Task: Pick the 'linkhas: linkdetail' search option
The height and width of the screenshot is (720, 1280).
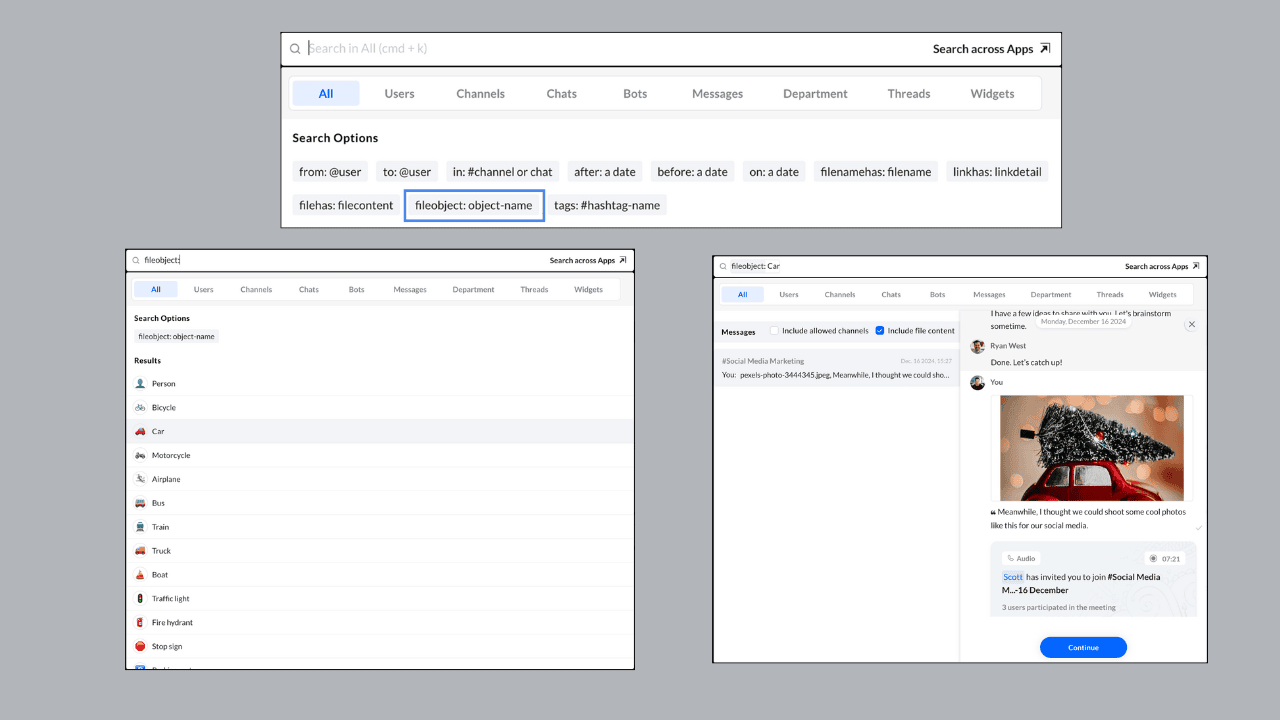Action: pyautogui.click(x=996, y=172)
